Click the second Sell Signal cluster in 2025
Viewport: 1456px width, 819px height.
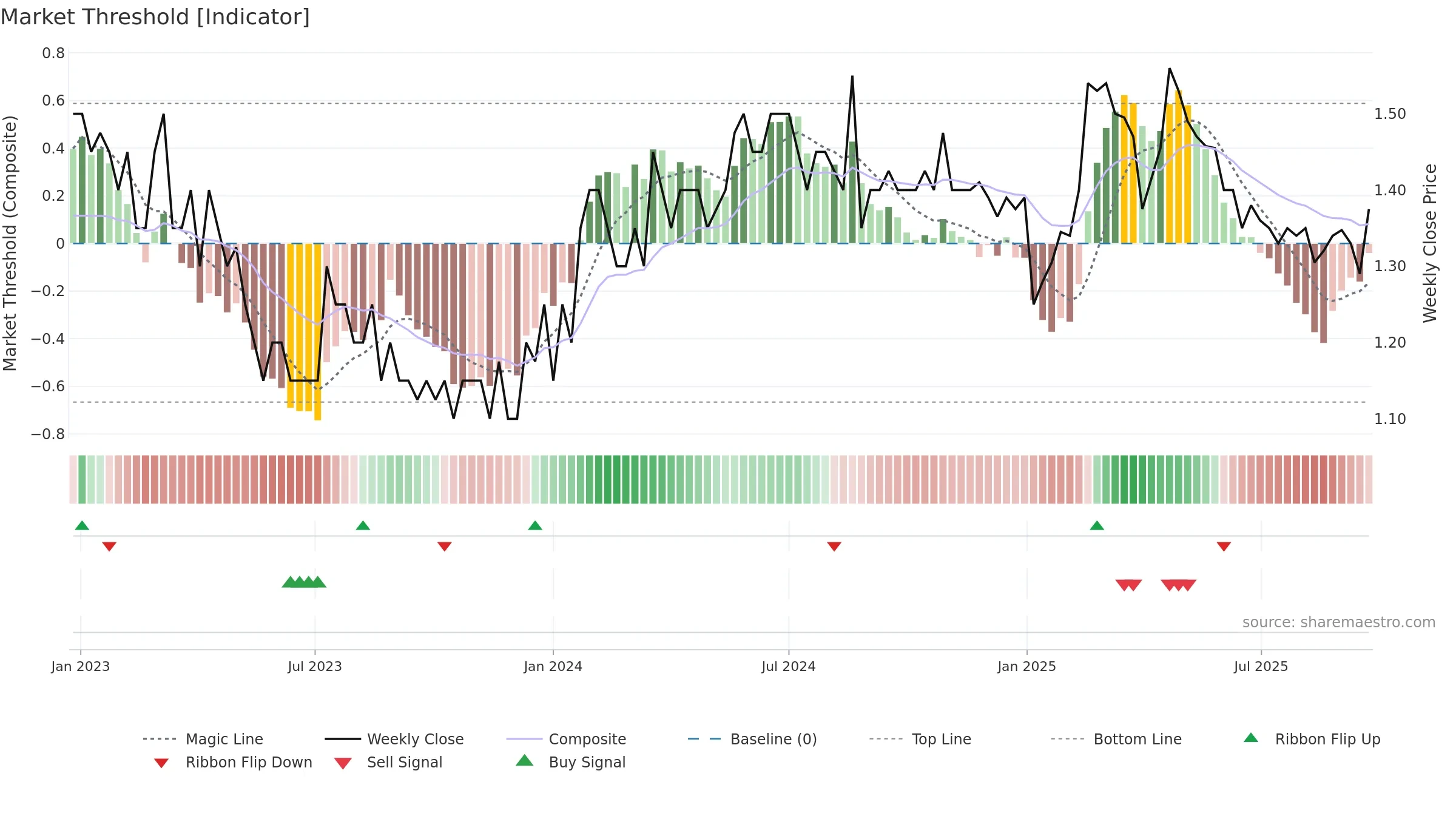coord(1179,585)
